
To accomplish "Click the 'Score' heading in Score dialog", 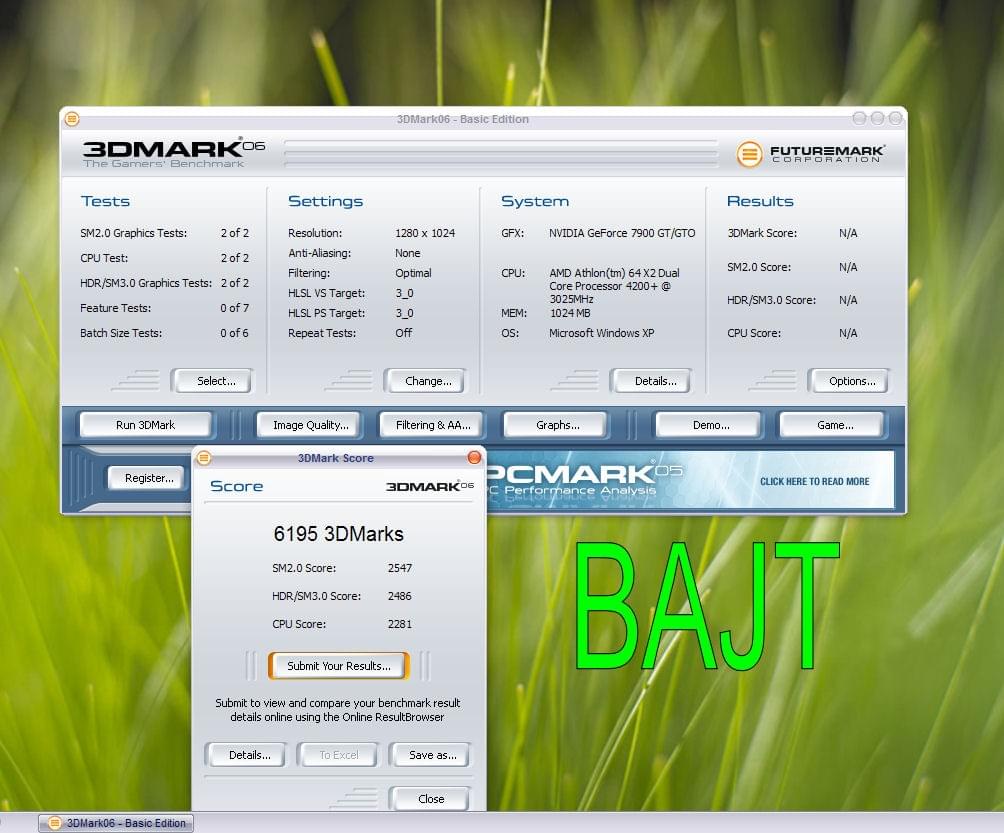I will (x=236, y=486).
